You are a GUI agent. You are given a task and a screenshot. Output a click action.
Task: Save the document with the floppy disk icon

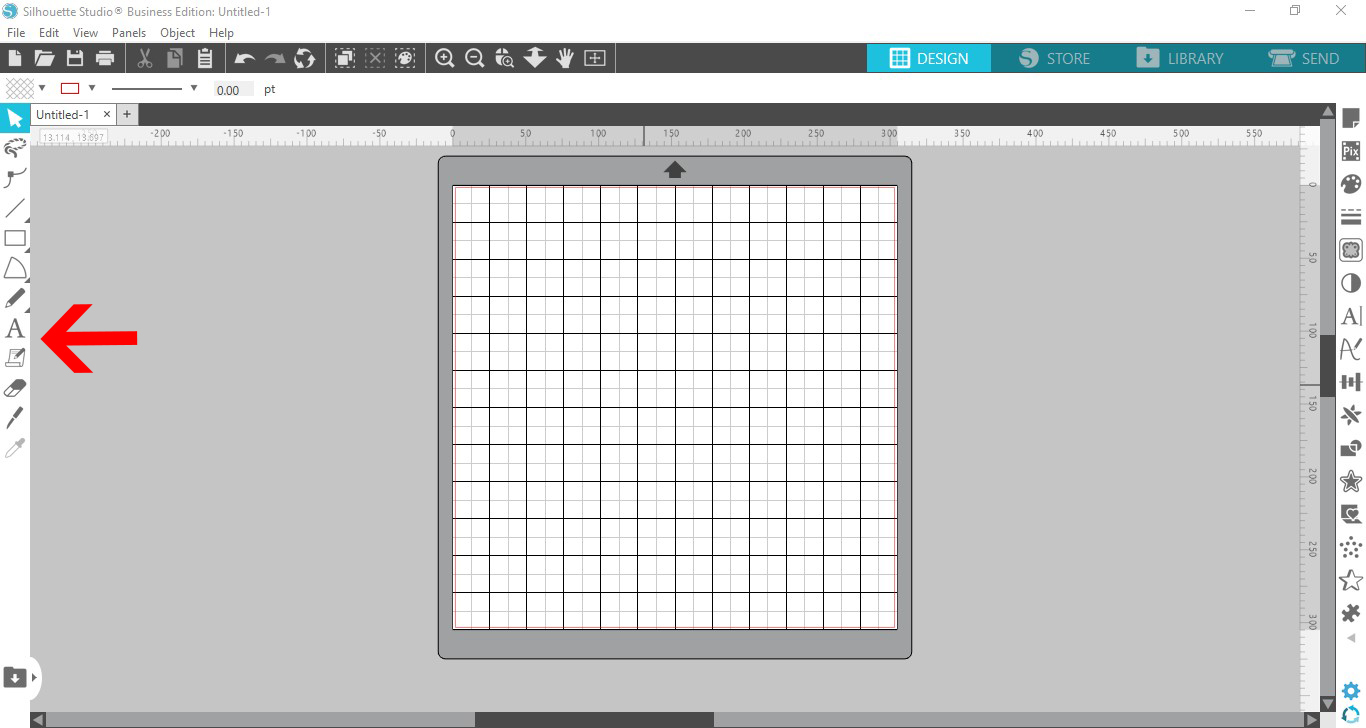74,58
